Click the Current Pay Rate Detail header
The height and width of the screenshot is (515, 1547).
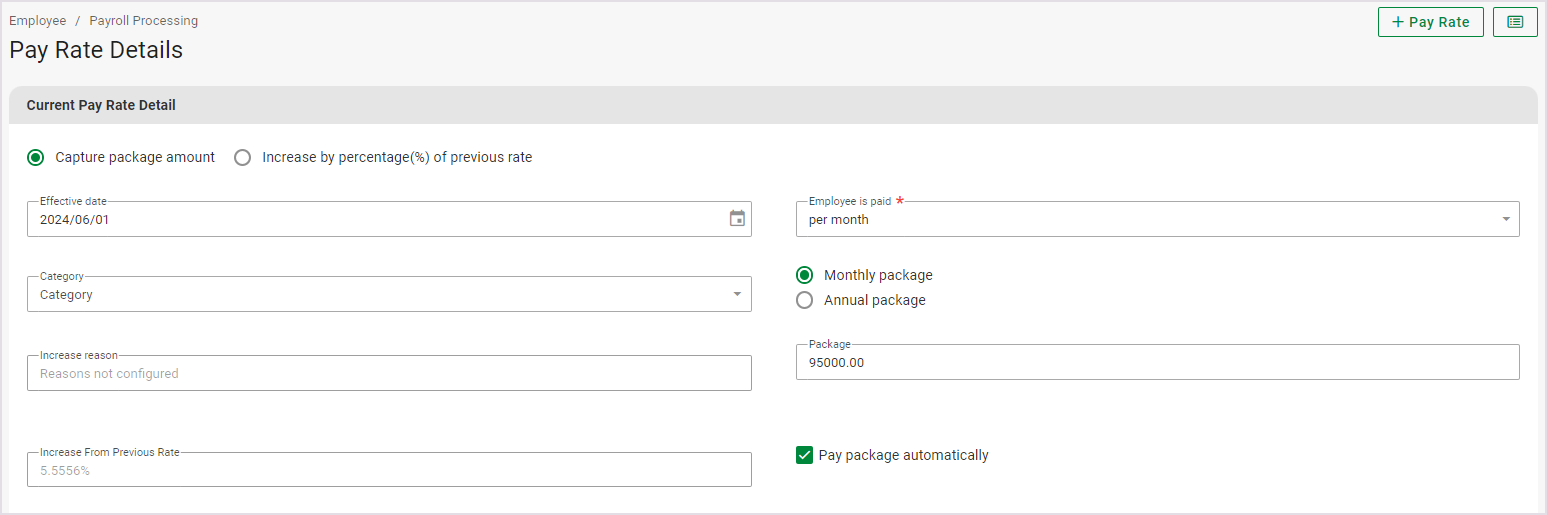(x=101, y=105)
